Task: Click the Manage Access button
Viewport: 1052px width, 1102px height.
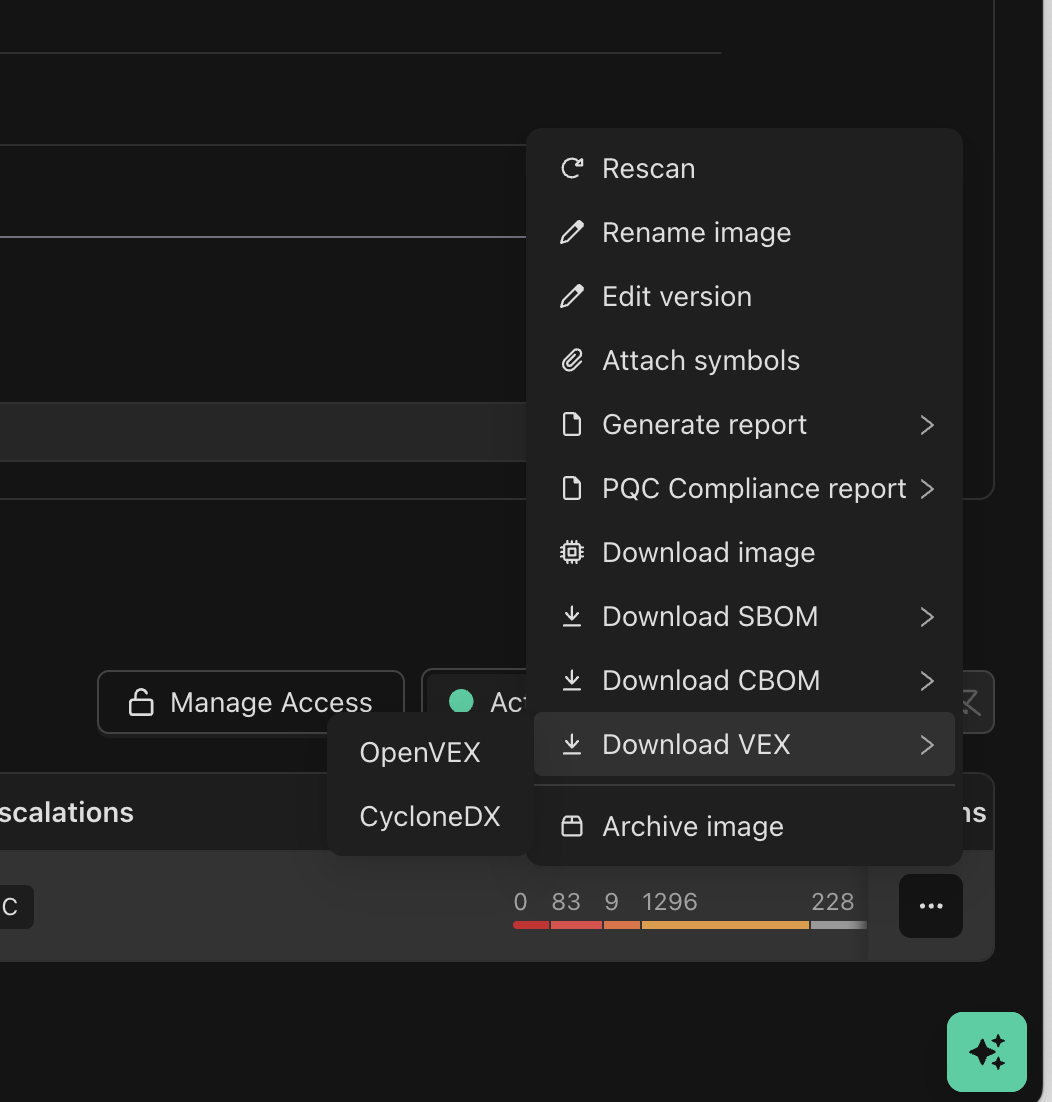Action: click(x=250, y=702)
